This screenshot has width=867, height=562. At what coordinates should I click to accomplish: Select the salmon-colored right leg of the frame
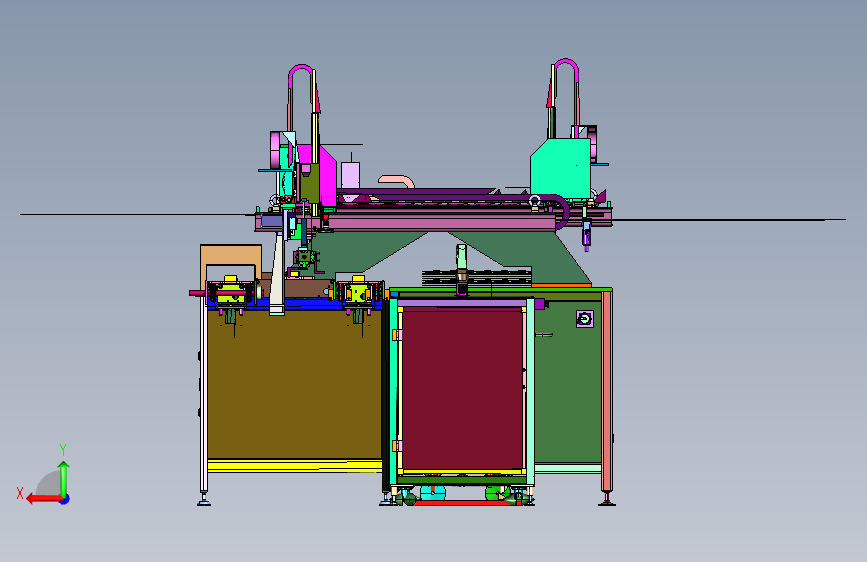tap(607, 391)
